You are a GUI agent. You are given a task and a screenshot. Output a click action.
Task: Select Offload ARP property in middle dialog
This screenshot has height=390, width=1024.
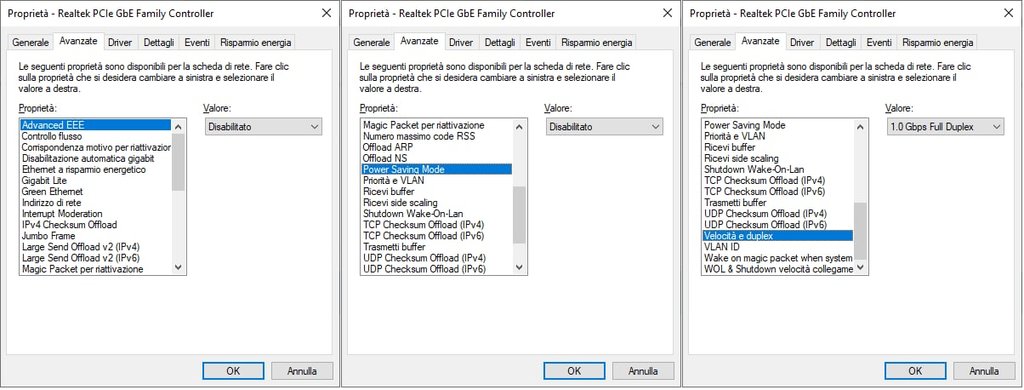pos(384,147)
